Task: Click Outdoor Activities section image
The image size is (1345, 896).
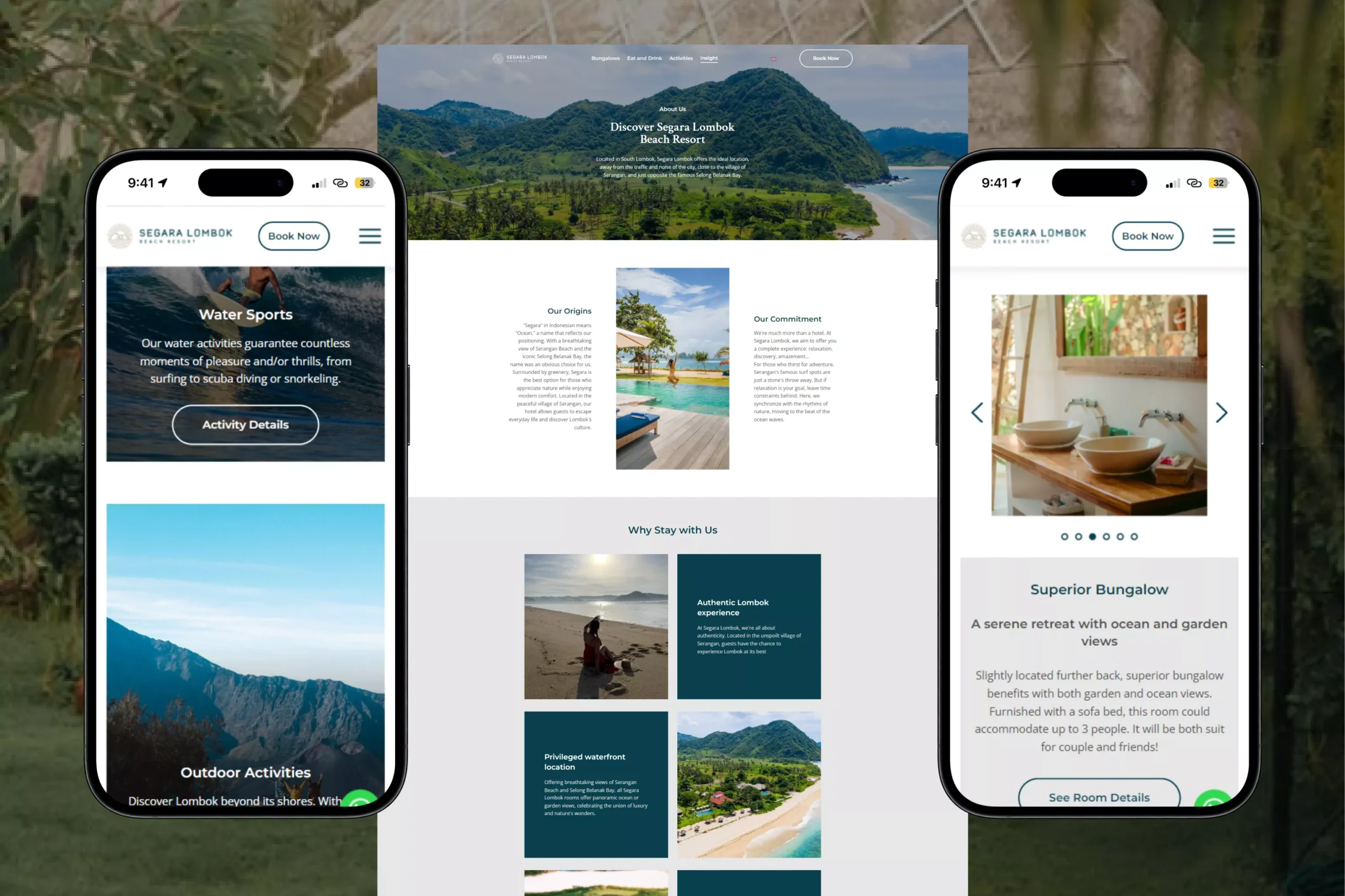Action: [245, 660]
